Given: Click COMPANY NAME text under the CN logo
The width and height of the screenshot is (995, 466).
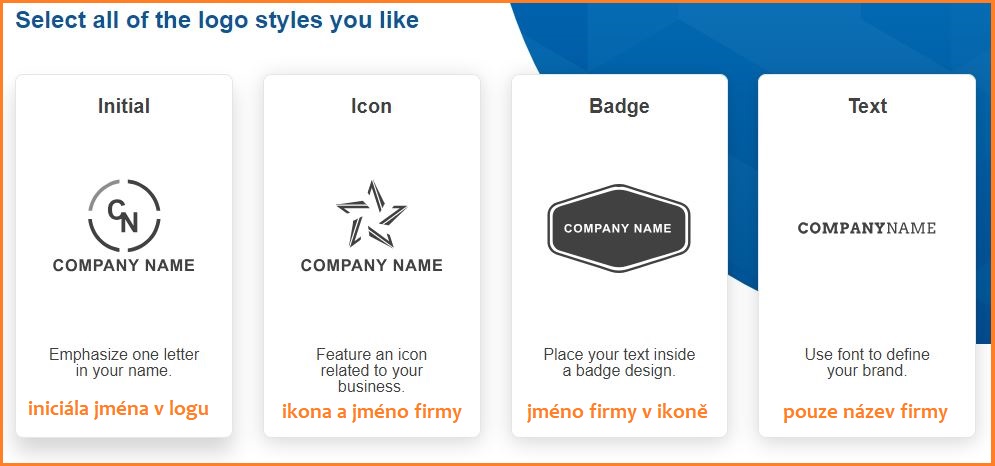Looking at the screenshot, I should [x=124, y=266].
